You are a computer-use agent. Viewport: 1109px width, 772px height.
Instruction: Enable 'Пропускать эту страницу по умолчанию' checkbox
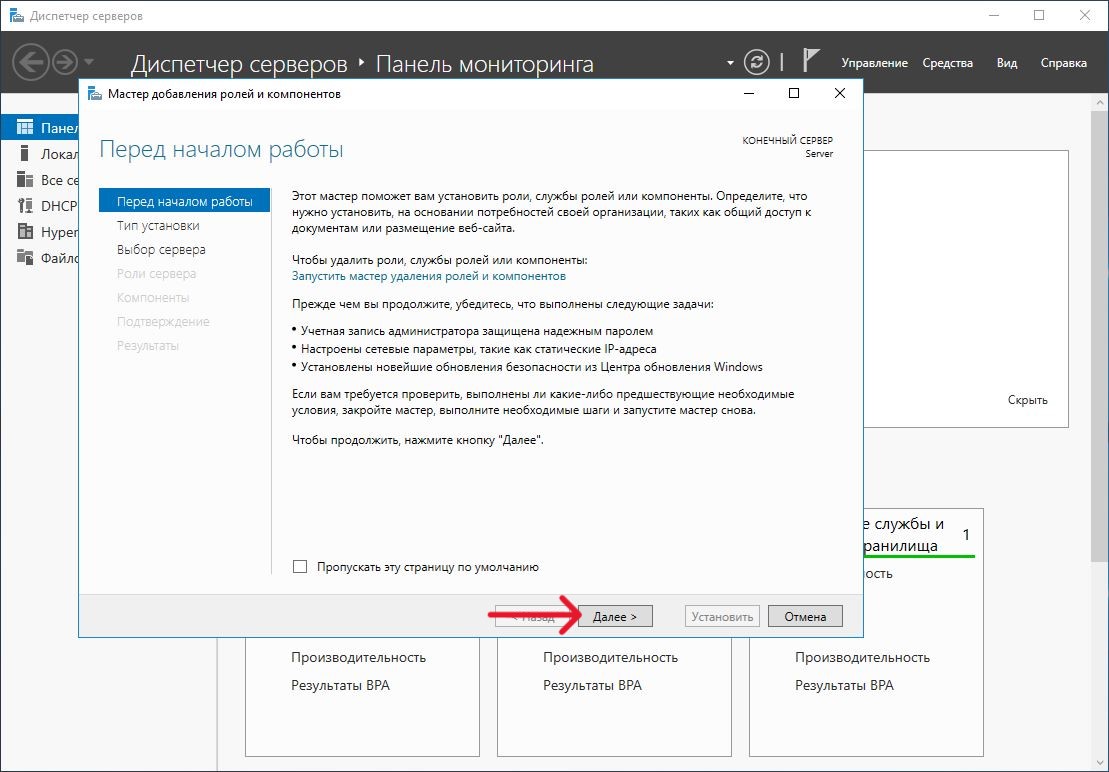click(300, 567)
